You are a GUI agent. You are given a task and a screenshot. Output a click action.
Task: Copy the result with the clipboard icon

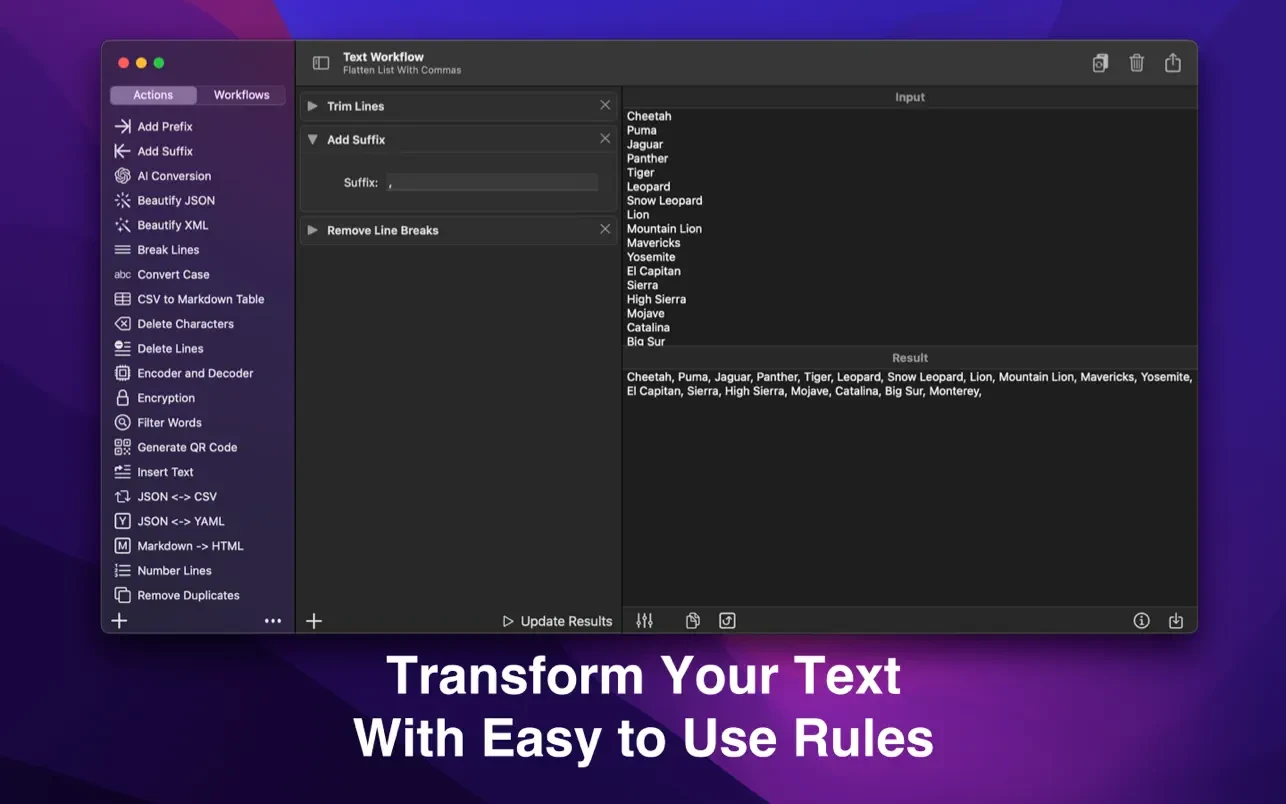[x=692, y=620]
